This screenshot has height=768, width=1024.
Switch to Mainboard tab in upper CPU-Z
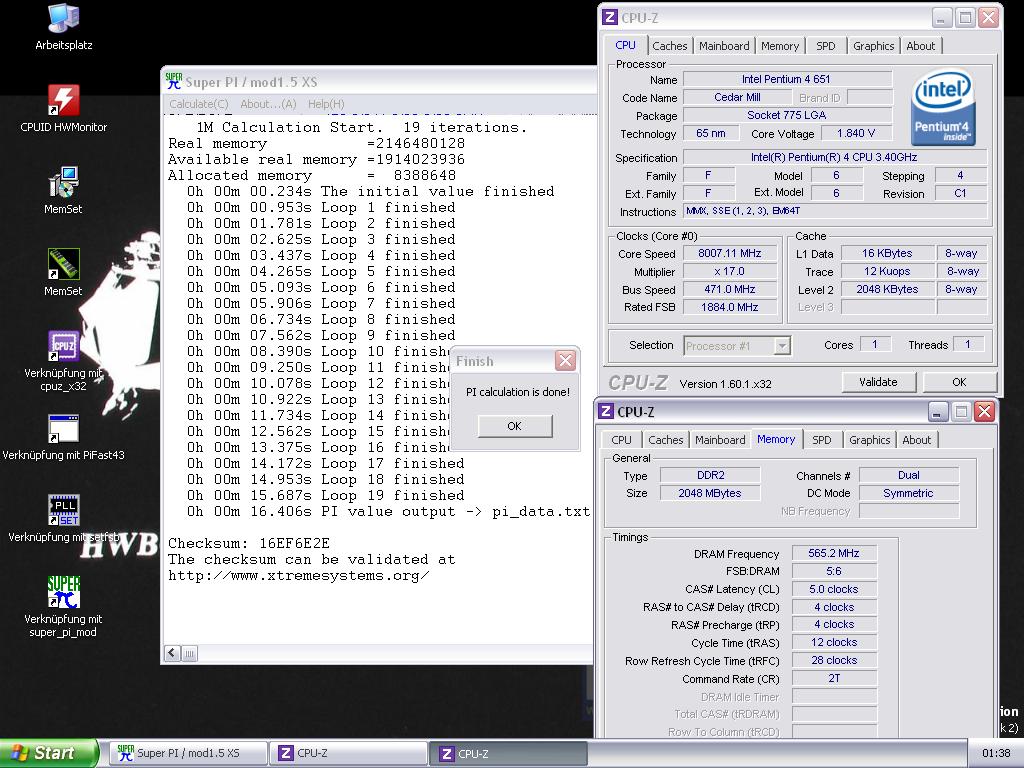(x=724, y=46)
